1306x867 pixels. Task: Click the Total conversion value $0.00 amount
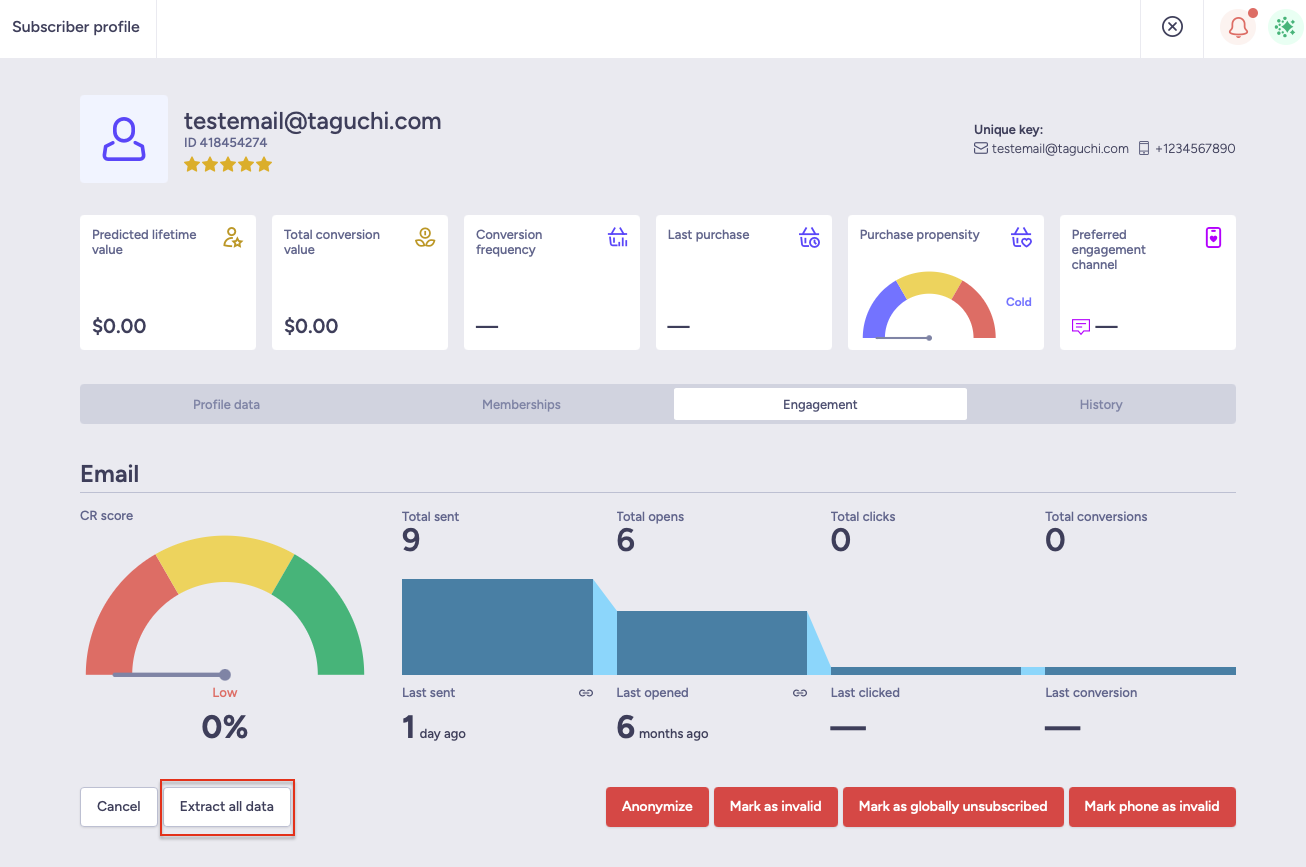tap(311, 326)
